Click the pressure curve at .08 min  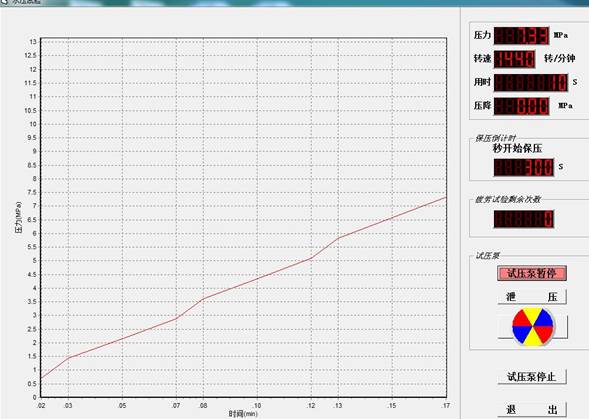203,299
